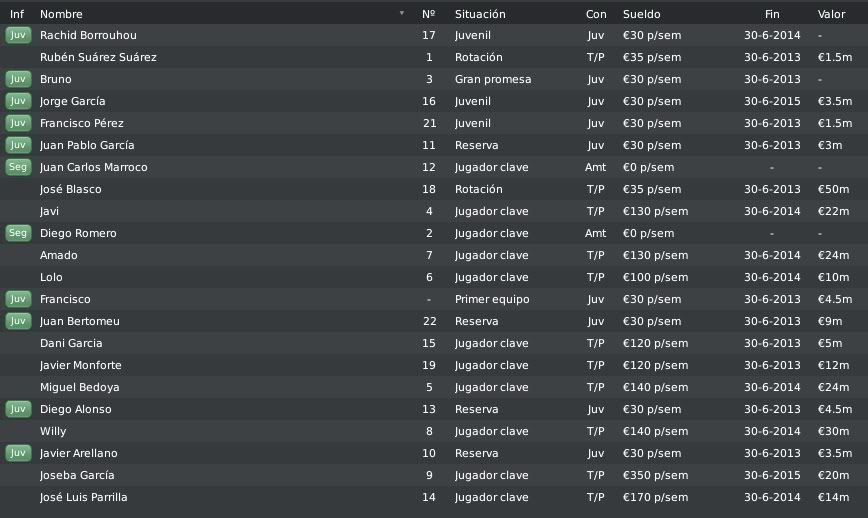This screenshot has width=868, height=518.
Task: Click the Situación column header
Action: point(480,14)
